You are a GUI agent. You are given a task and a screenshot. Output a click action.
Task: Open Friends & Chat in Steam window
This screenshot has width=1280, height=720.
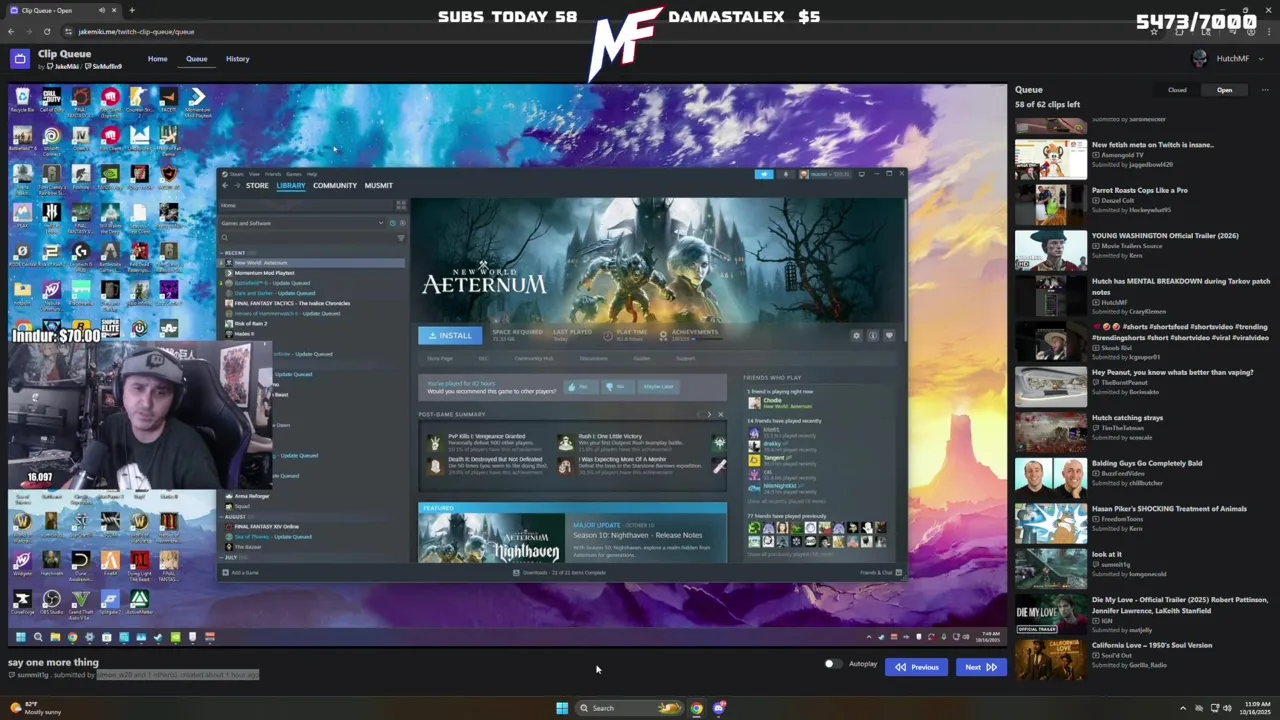[880, 573]
